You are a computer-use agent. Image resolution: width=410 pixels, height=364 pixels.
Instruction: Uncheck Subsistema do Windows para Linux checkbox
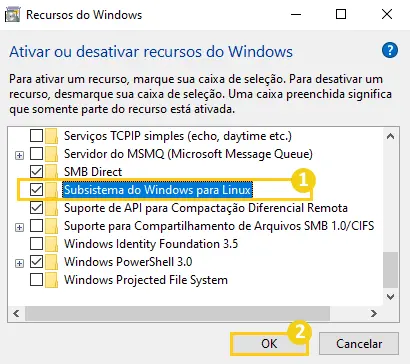pos(36,190)
